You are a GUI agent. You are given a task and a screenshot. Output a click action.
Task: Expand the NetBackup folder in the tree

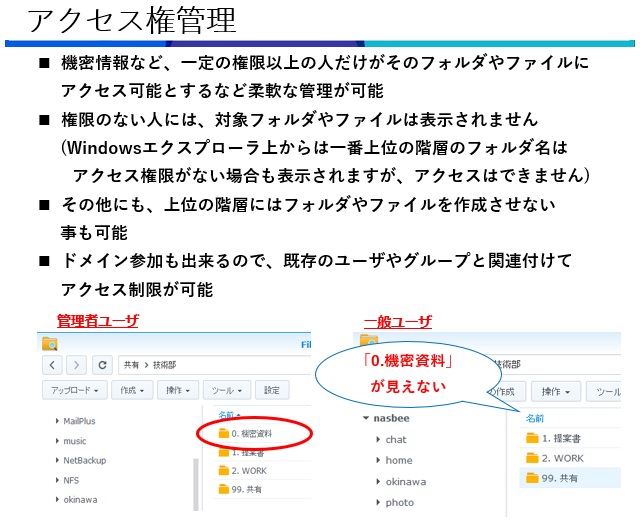[x=58, y=460]
